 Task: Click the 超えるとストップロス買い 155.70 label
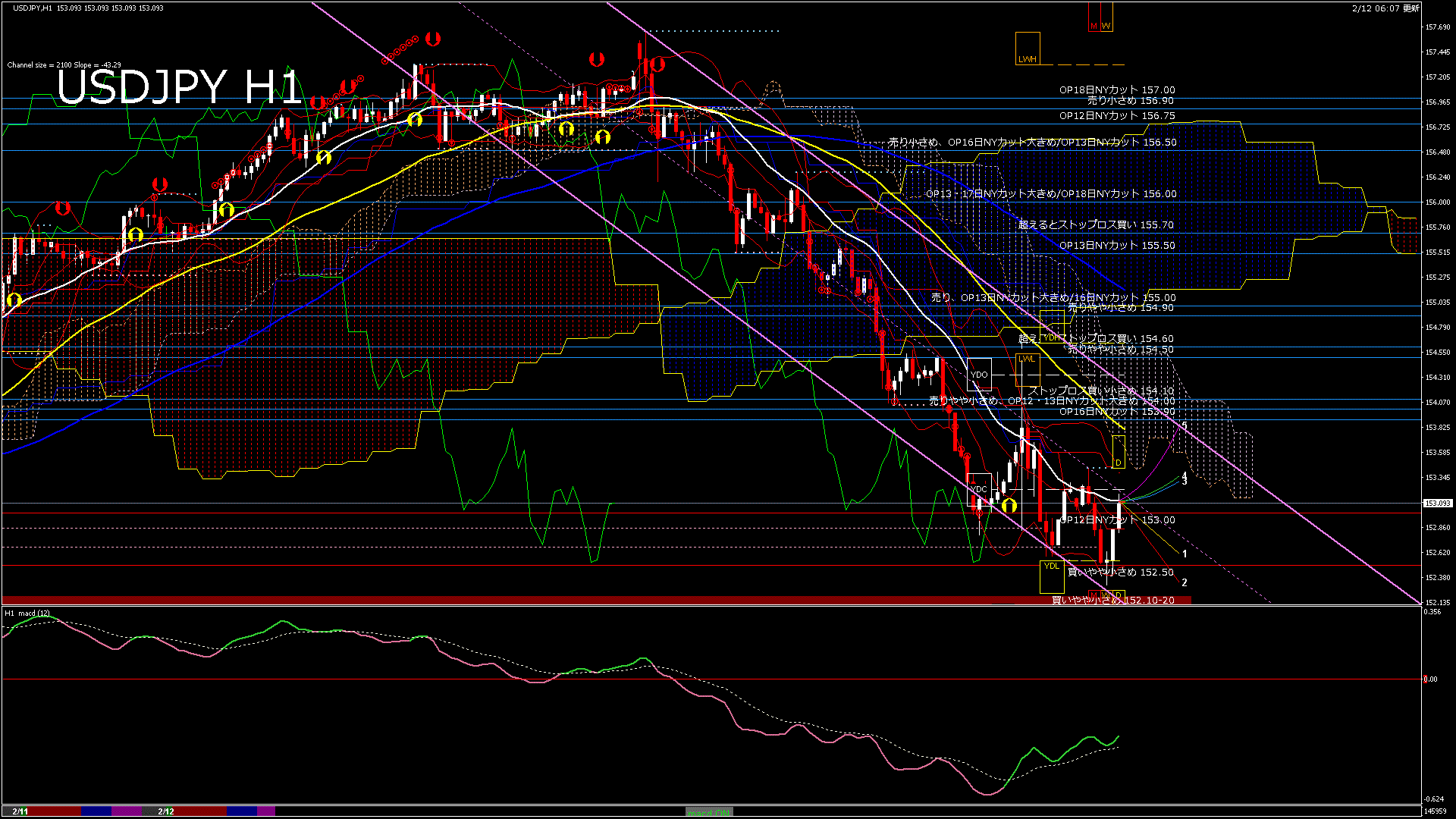coord(1096,224)
